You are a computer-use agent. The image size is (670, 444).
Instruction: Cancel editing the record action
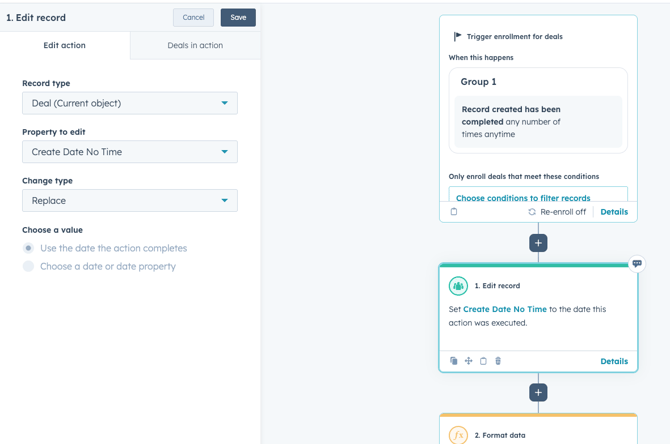point(193,17)
